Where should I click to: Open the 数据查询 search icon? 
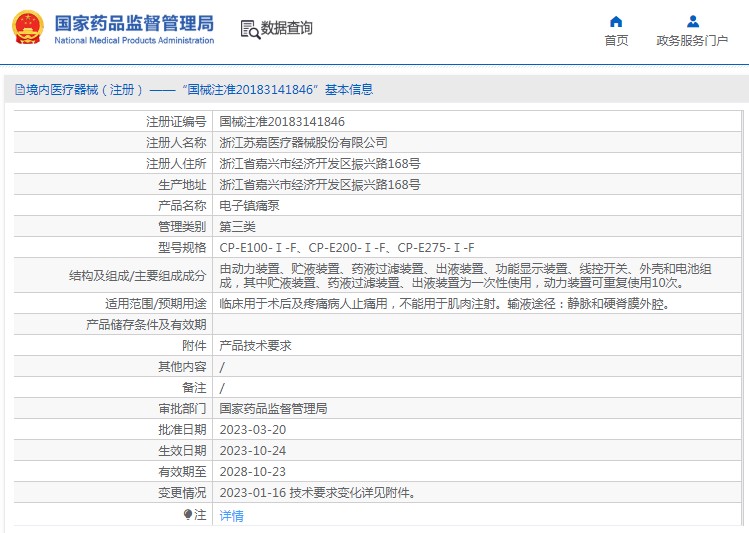[x=250, y=29]
